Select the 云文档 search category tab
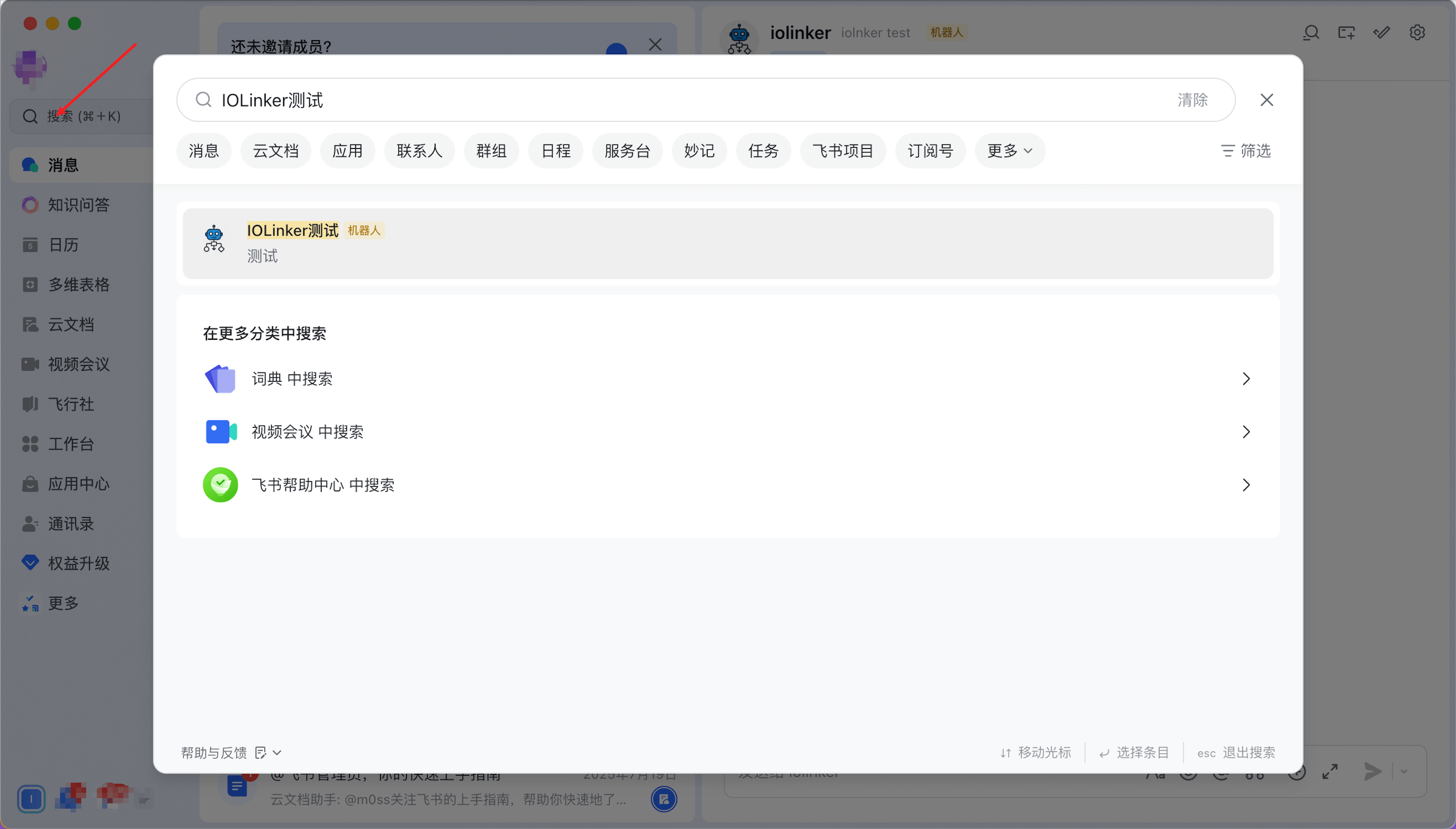1456x829 pixels. [x=276, y=151]
